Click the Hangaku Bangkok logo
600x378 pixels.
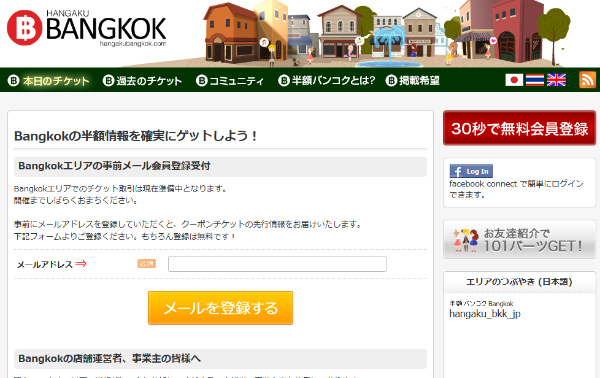coord(86,28)
